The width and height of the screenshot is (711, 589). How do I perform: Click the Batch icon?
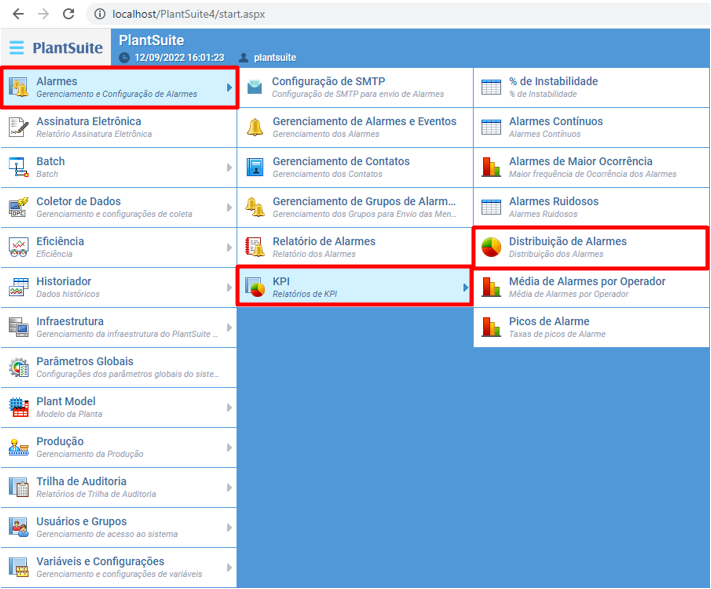(19, 167)
